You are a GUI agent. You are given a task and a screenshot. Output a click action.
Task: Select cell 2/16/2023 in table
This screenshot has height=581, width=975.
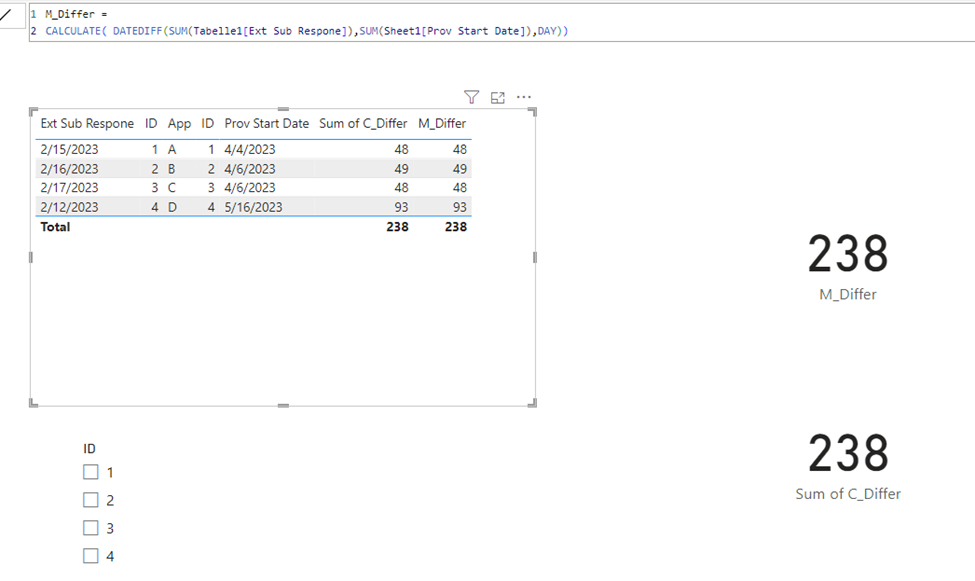coord(69,169)
